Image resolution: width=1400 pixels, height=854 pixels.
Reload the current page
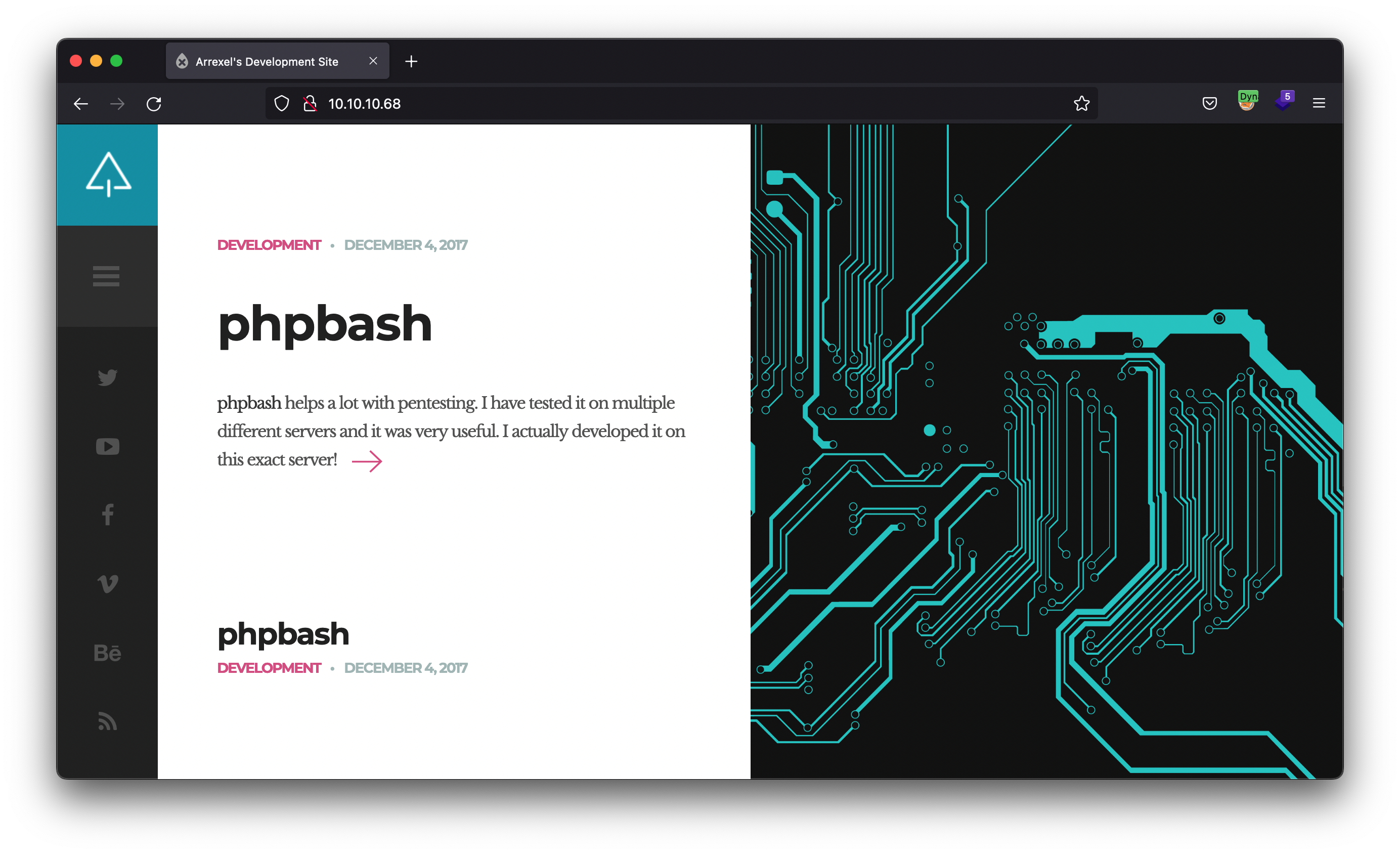(x=154, y=104)
